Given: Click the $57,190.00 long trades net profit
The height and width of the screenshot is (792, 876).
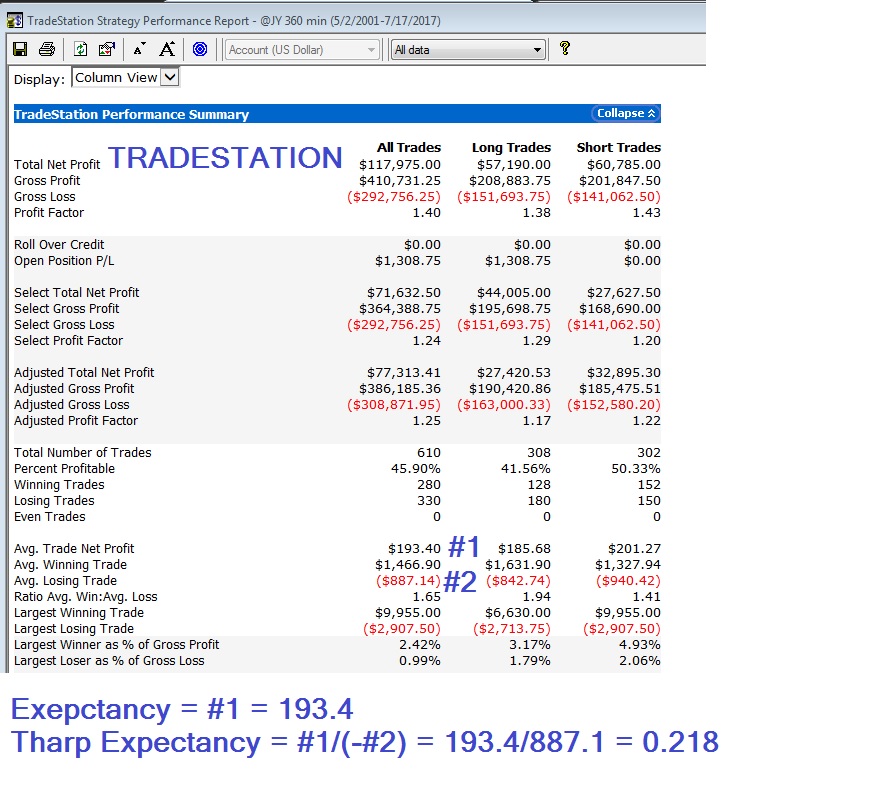Looking at the screenshot, I should coord(514,165).
